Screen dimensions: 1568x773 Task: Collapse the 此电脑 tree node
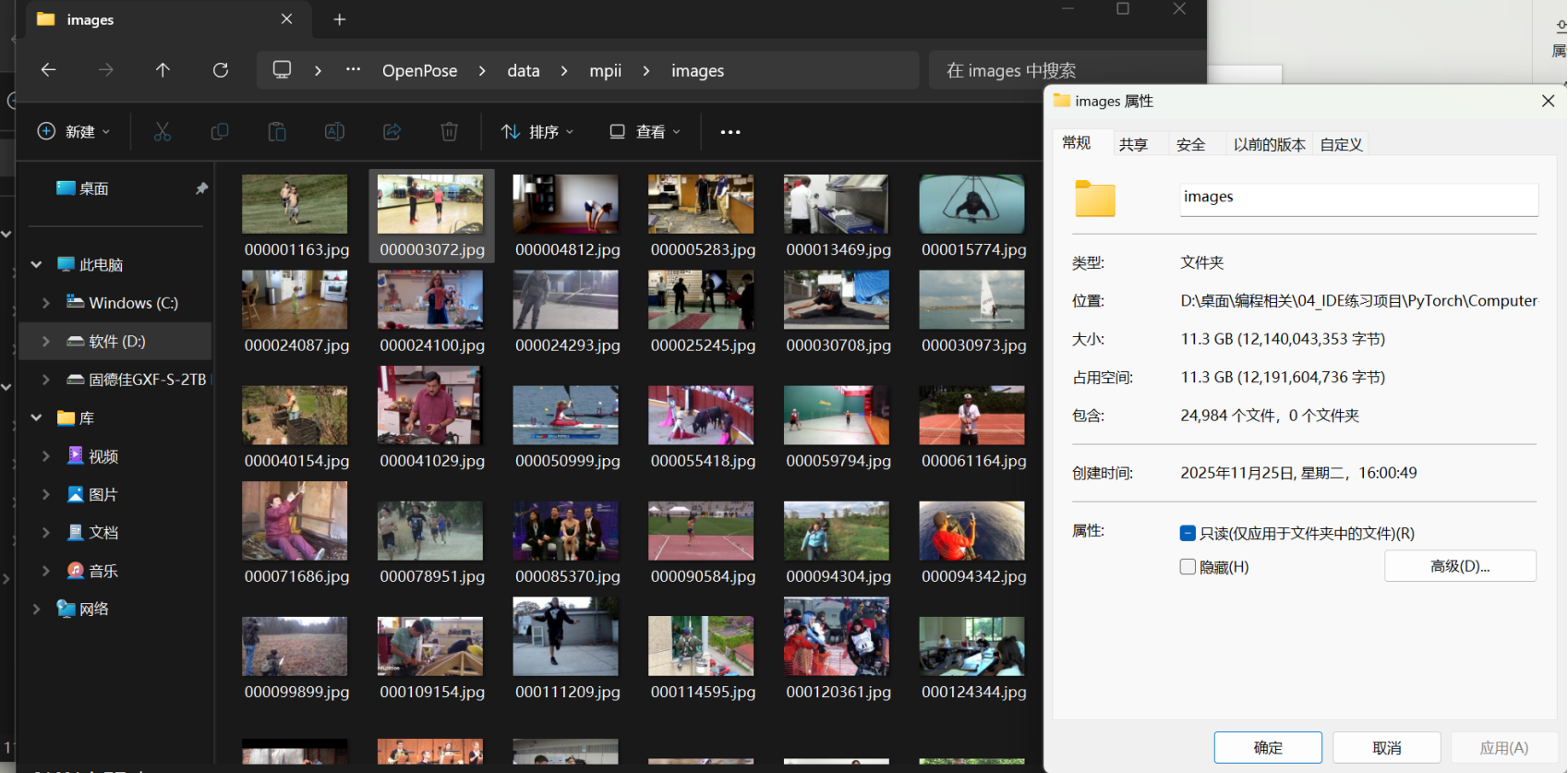[x=37, y=265]
